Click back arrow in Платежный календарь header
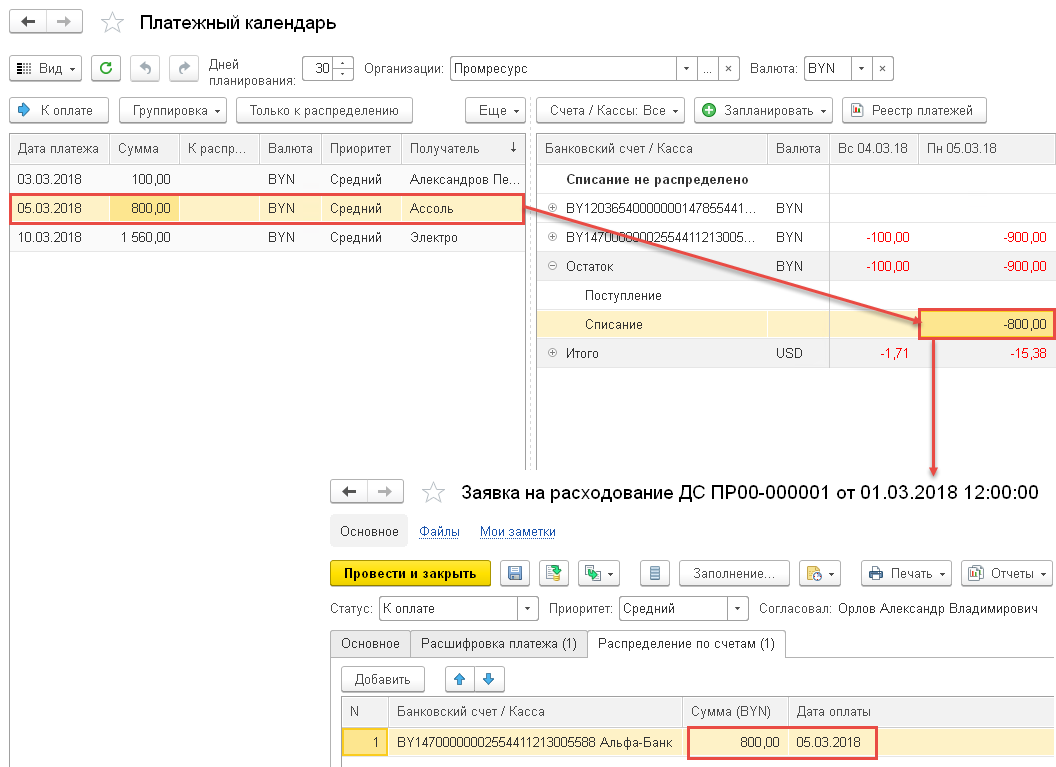Screen dimensions: 1056x767 click(x=29, y=22)
